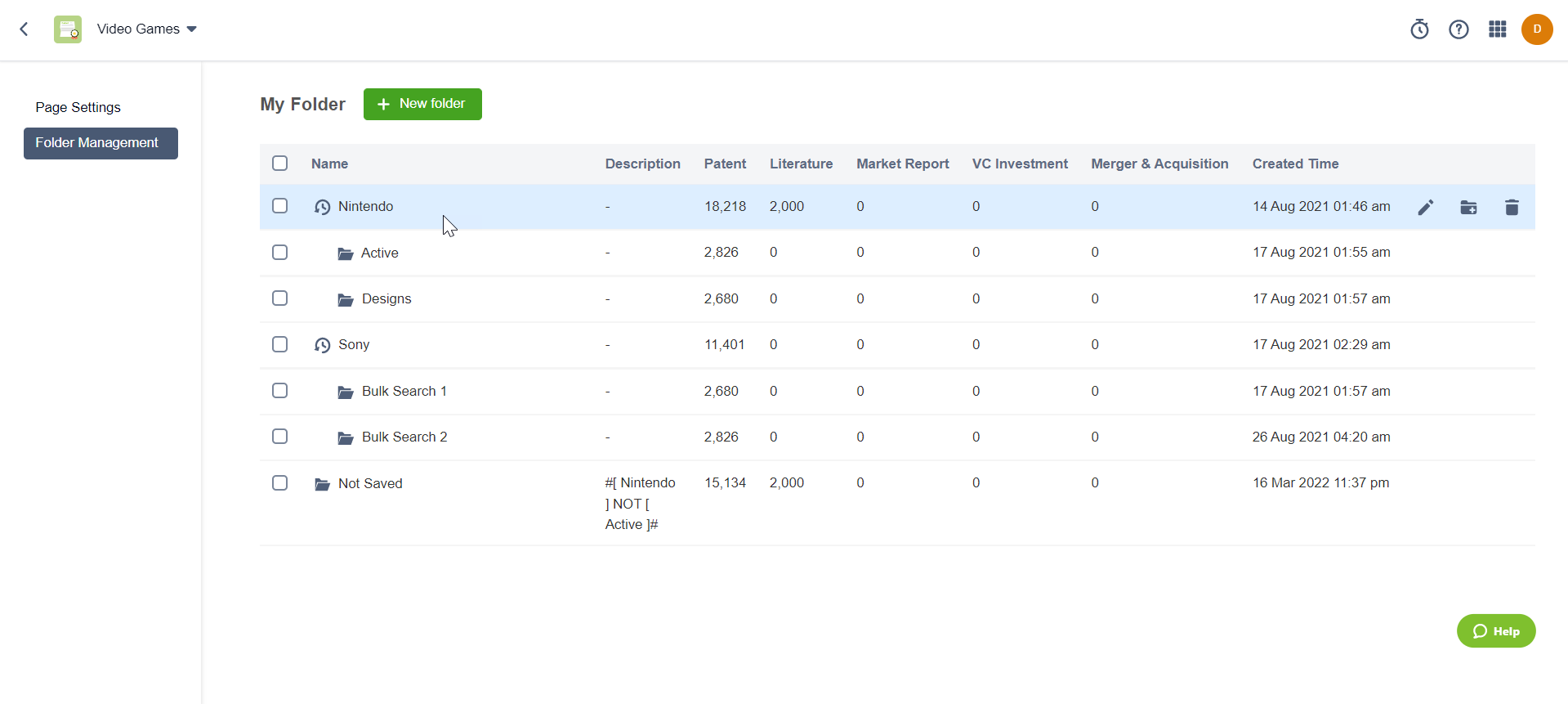Delete the Nintendo folder via trash icon
Viewport: 1568px width, 704px height.
coord(1512,208)
